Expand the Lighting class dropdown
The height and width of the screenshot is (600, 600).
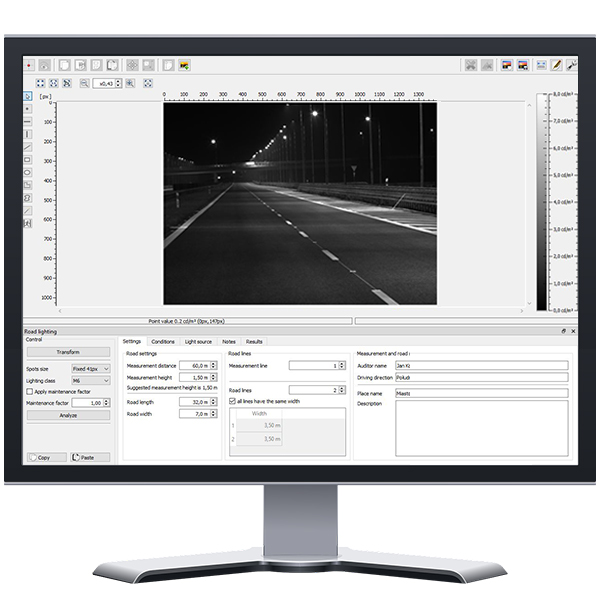(92, 381)
